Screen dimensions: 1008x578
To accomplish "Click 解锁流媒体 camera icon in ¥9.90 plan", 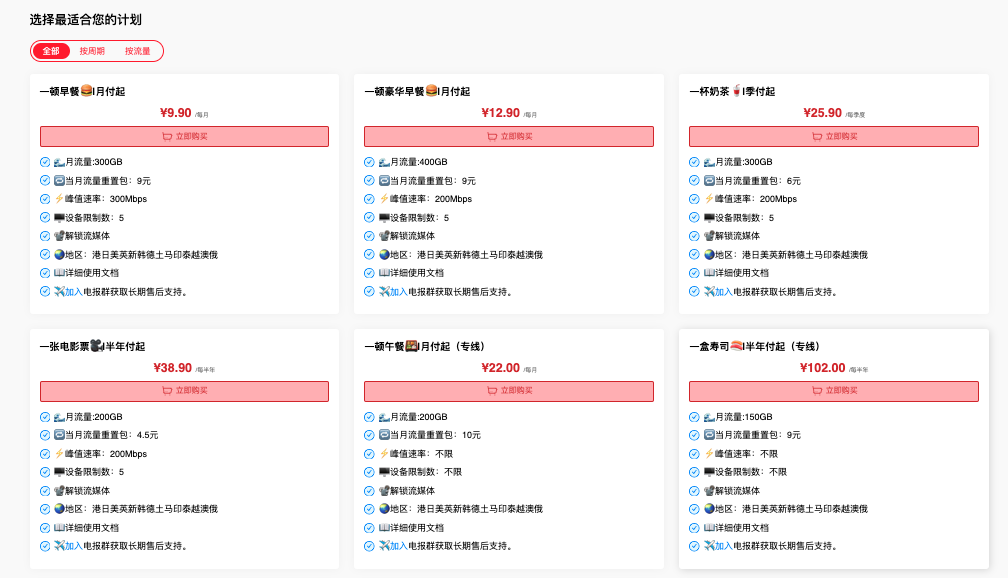I will tap(59, 236).
